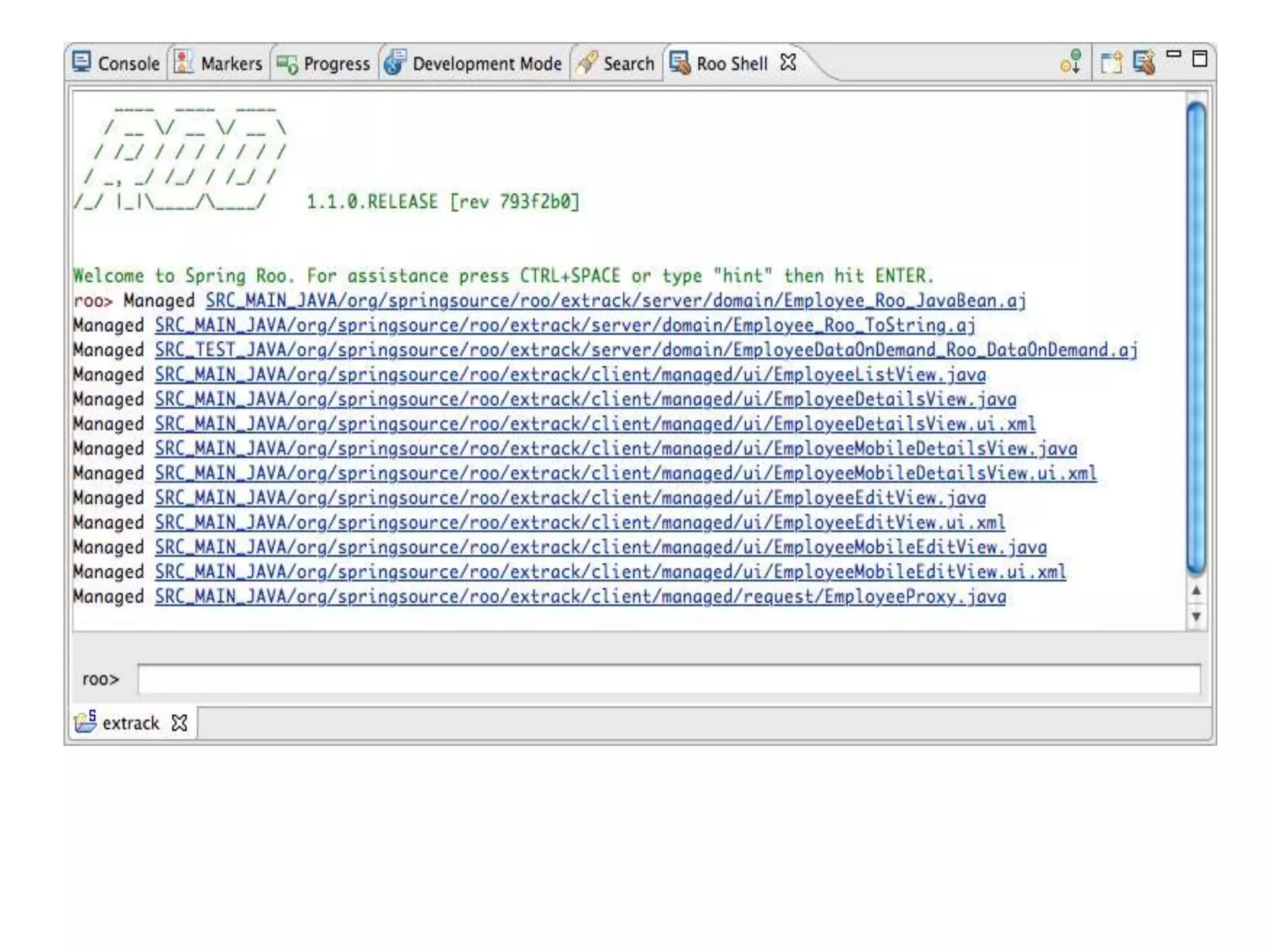Screen dimensions: 1270x952
Task: Click the green-dot arrow toolbar icon
Action: coord(1071,62)
